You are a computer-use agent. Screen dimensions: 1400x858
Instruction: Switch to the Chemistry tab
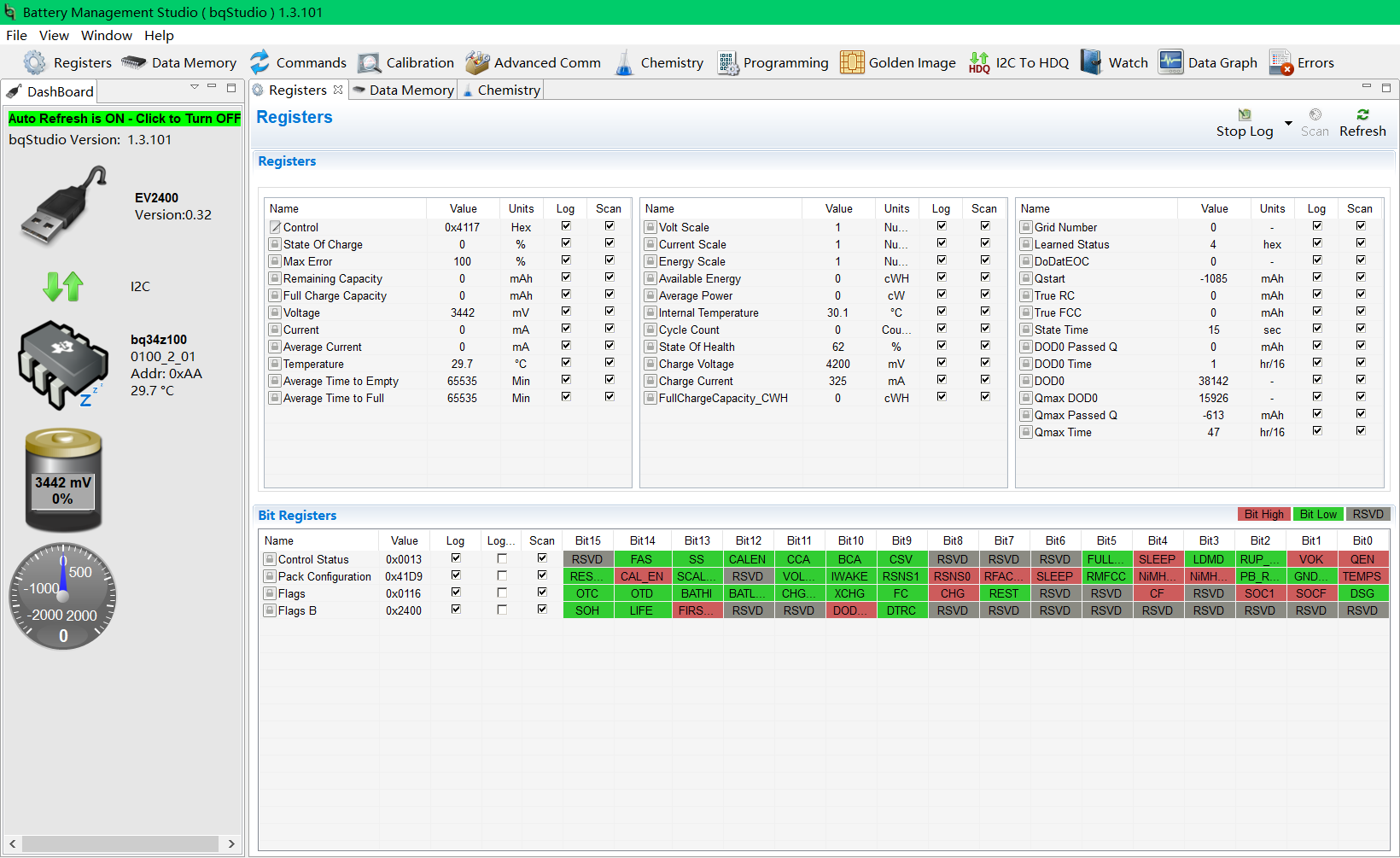coord(502,90)
